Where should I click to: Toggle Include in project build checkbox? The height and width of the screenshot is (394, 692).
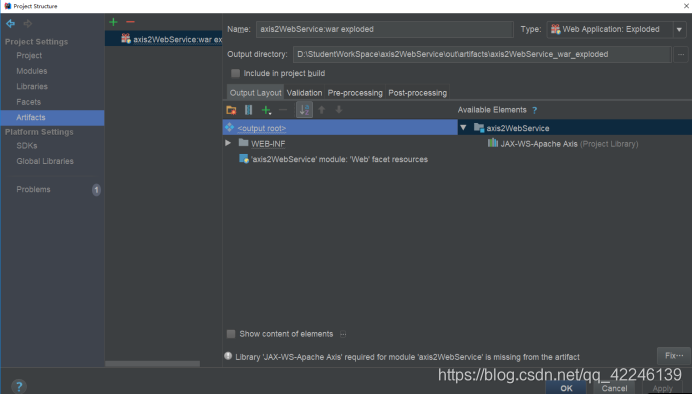236,73
